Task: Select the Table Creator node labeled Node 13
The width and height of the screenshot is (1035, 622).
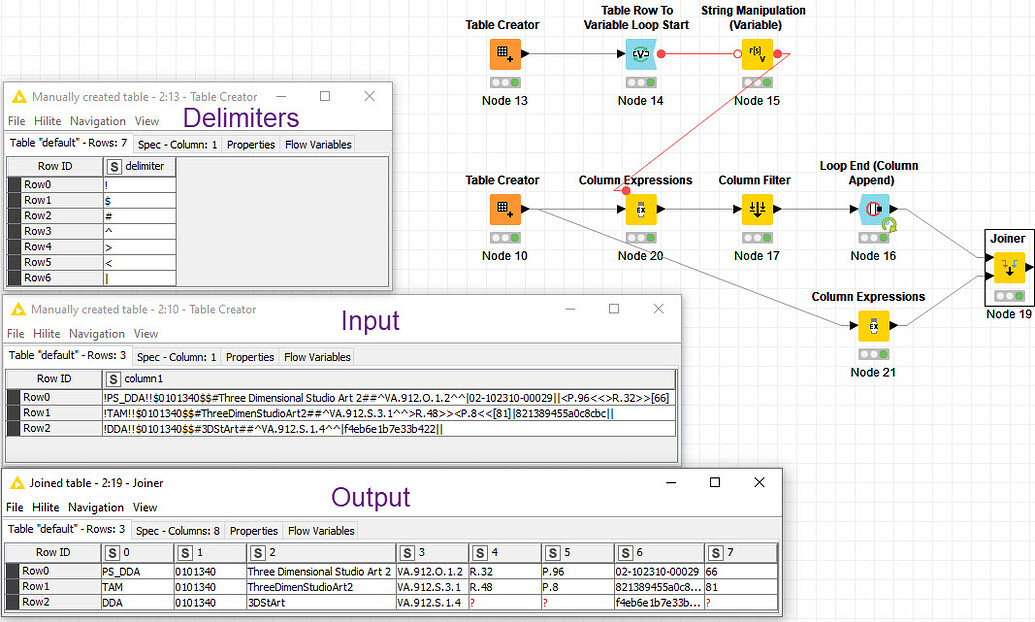Action: (504, 54)
